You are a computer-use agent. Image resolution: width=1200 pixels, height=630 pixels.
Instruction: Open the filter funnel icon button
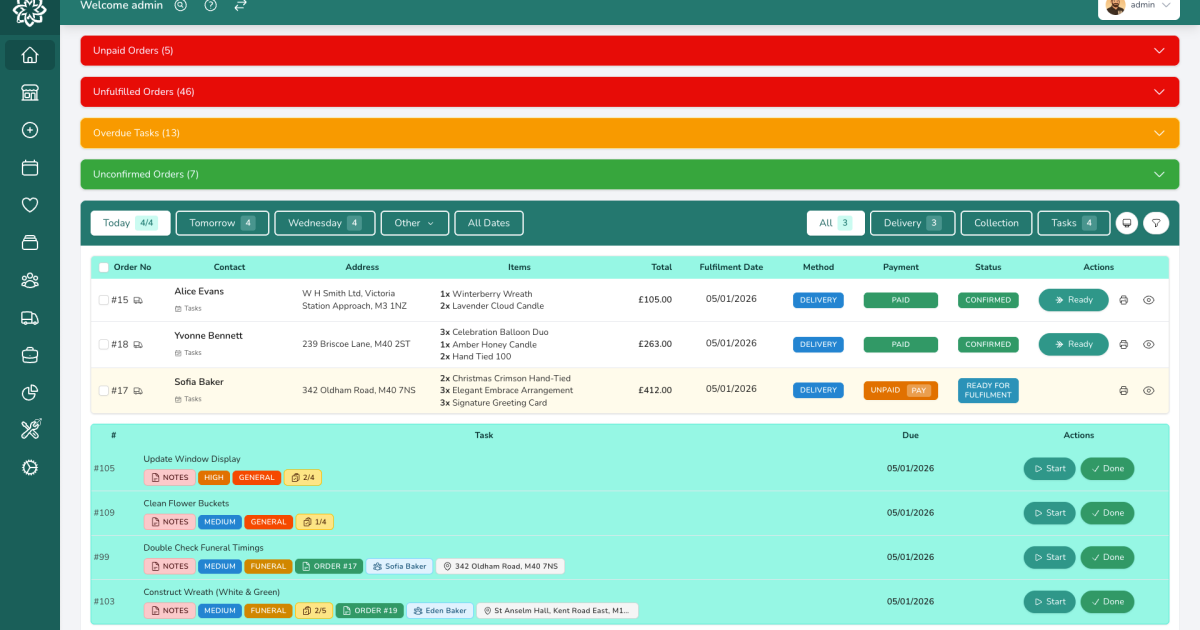(1156, 223)
